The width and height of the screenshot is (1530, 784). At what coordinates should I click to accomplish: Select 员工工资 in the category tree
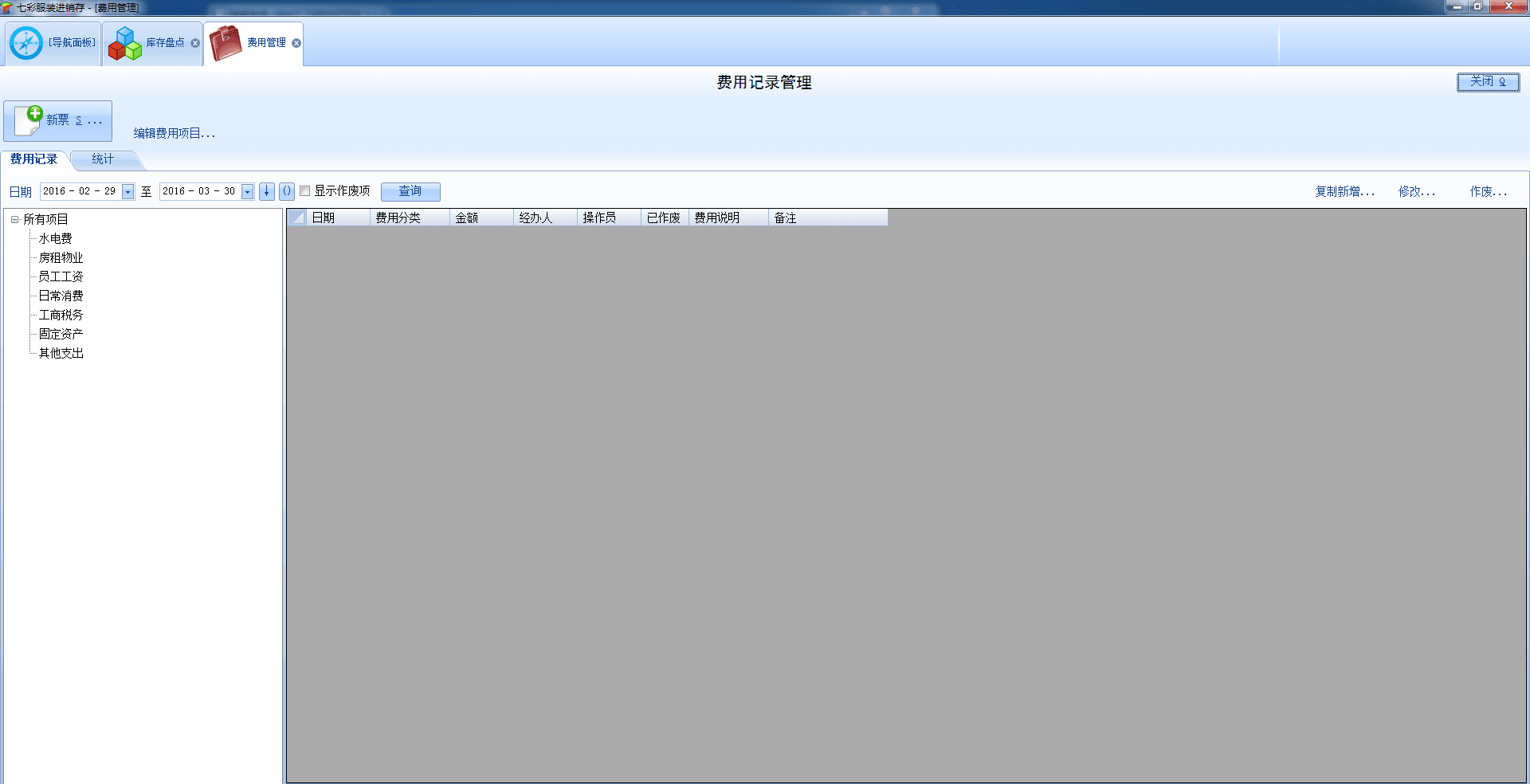[61, 276]
